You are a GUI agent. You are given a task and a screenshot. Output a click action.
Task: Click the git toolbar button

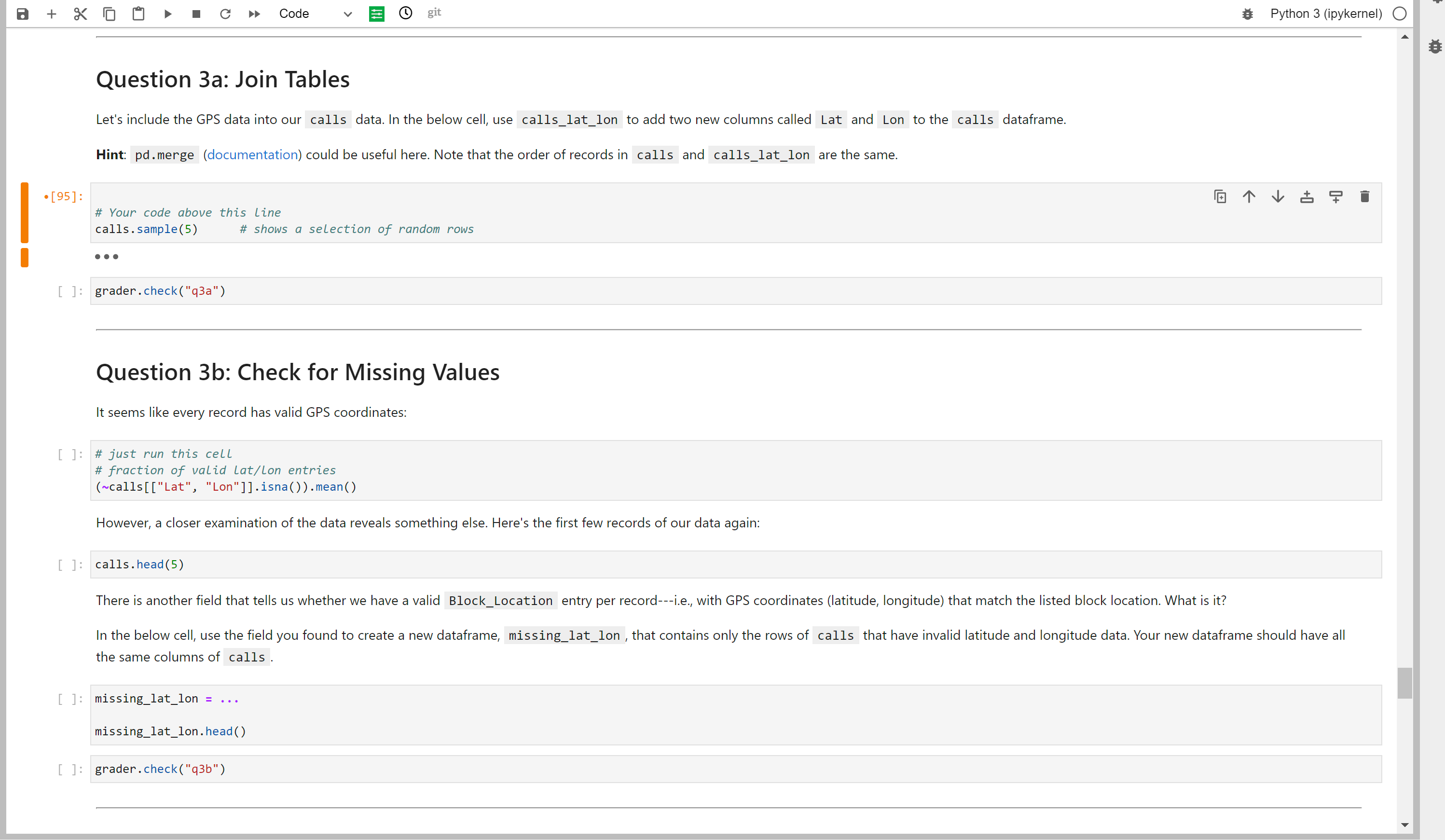[434, 13]
